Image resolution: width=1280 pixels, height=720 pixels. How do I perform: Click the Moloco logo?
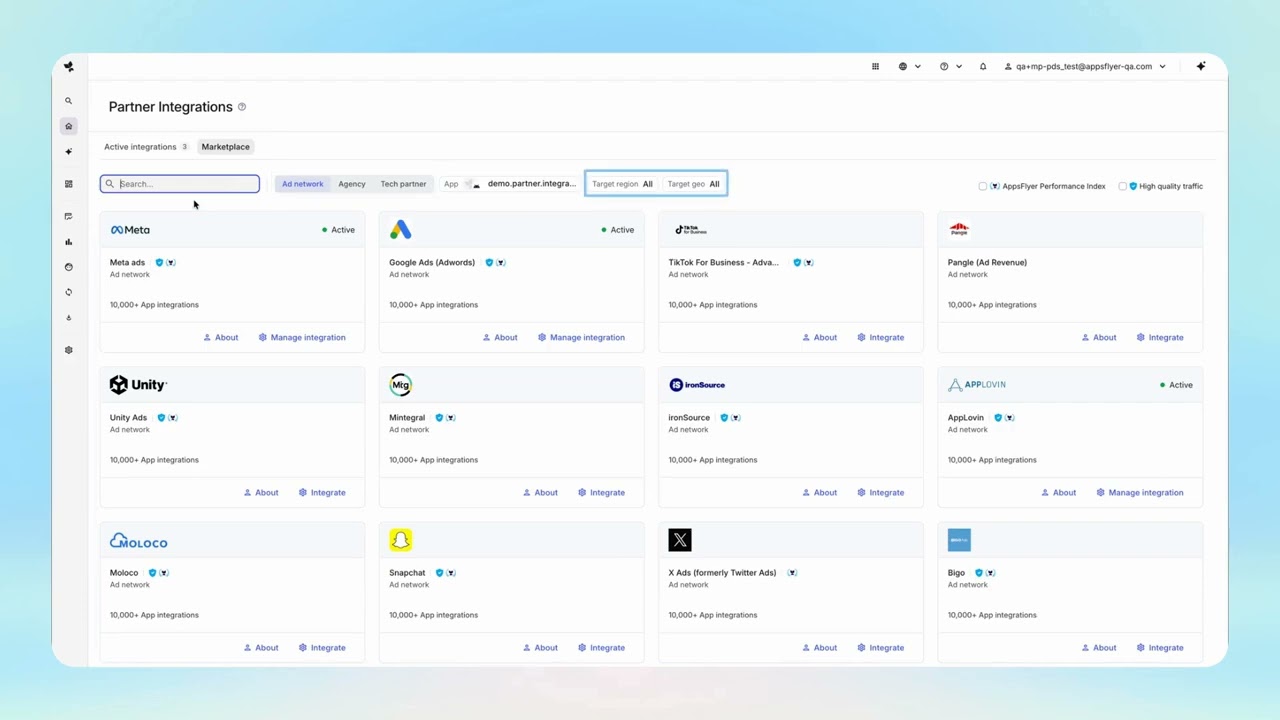point(138,541)
